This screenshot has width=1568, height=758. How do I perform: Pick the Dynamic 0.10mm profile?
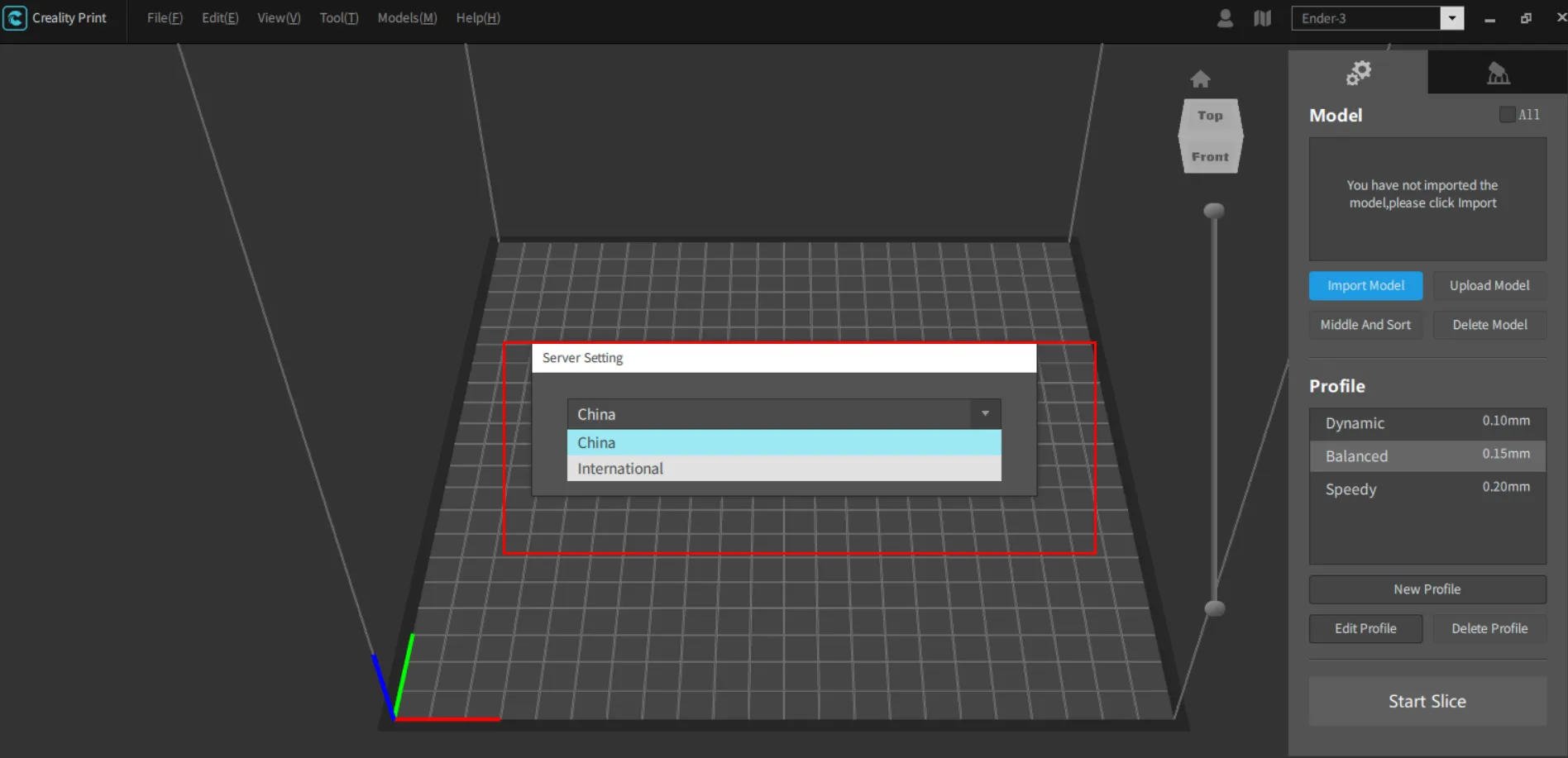coord(1427,422)
